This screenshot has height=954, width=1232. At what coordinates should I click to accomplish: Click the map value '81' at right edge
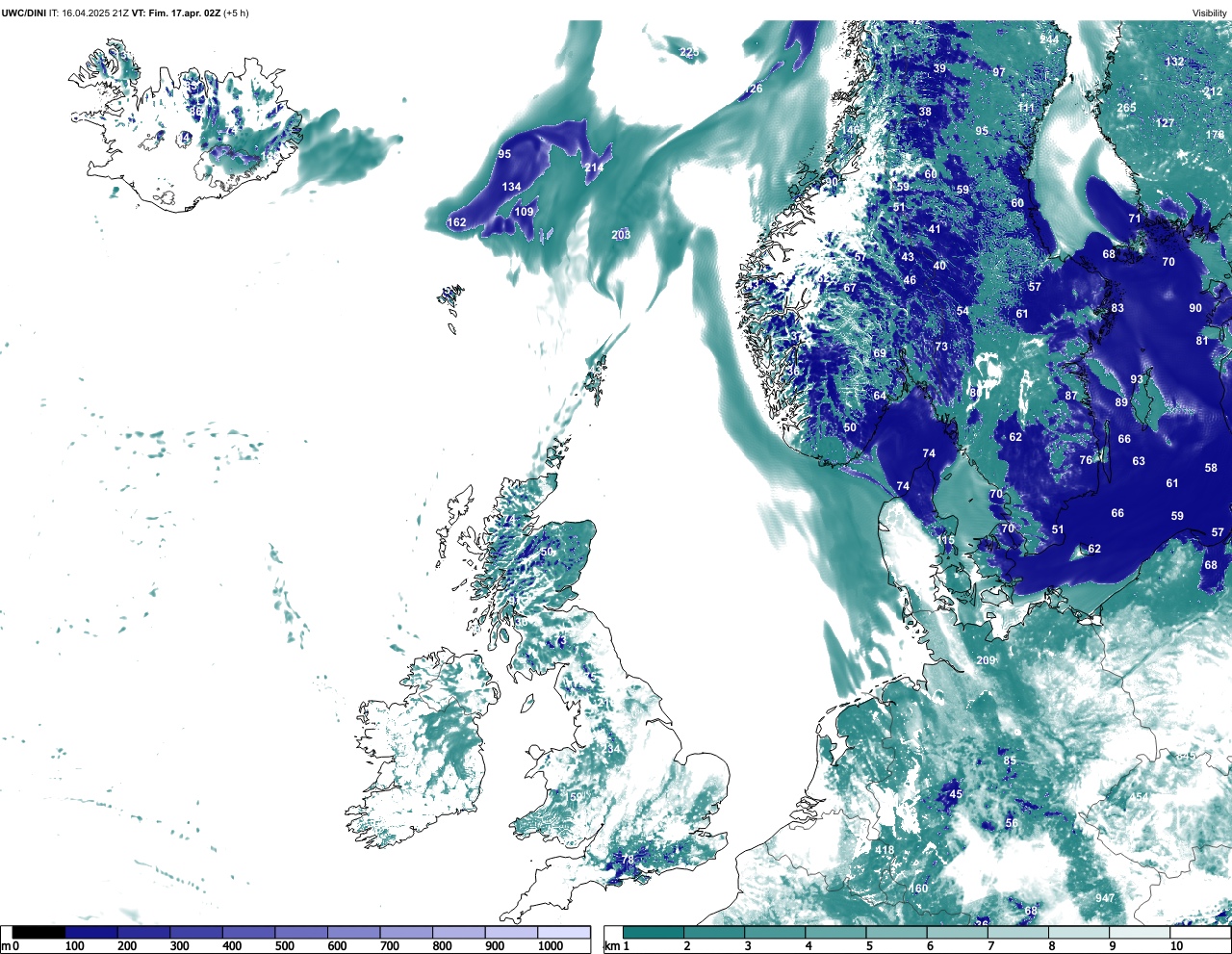click(1202, 341)
